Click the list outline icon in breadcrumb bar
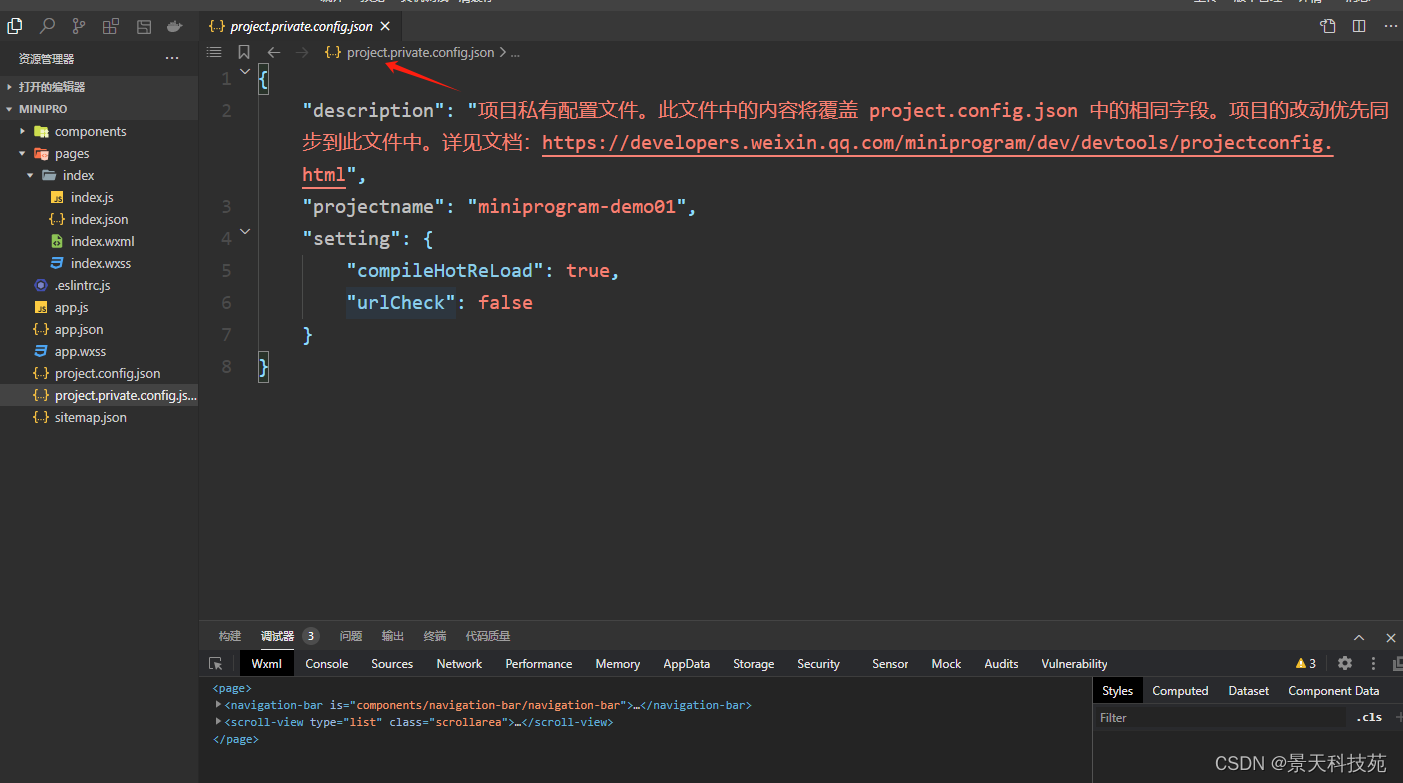This screenshot has height=783, width=1403. point(214,52)
